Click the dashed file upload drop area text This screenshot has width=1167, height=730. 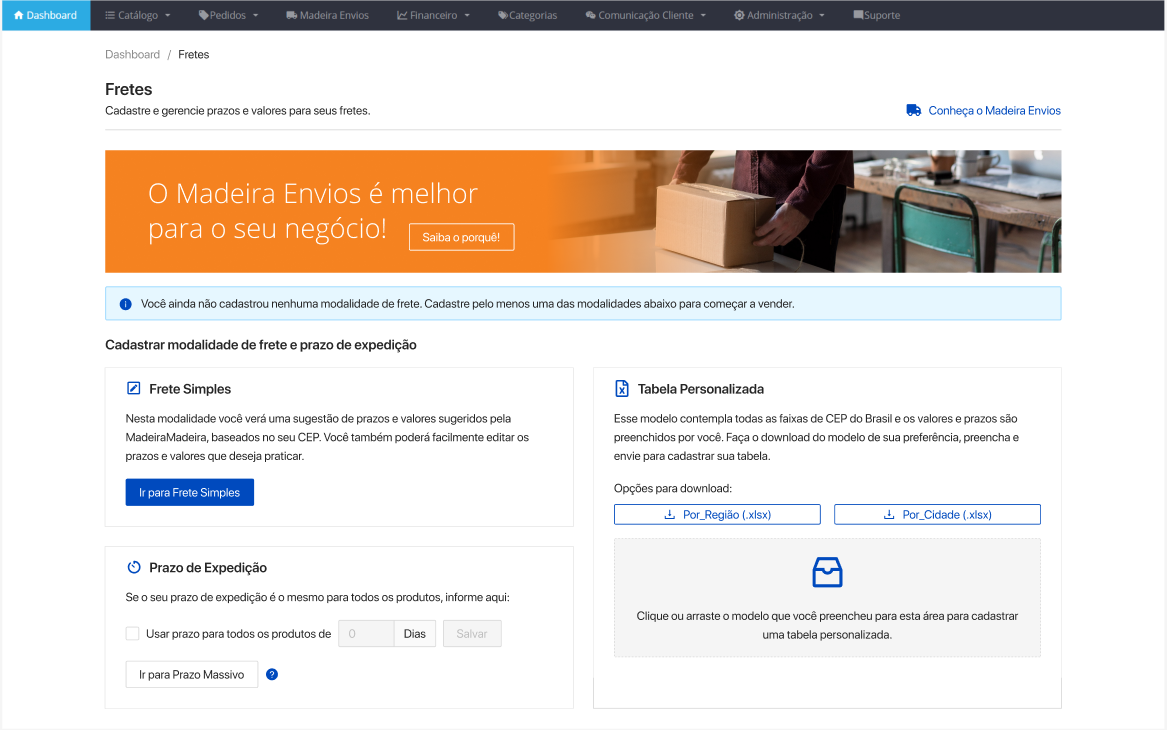(x=827, y=625)
